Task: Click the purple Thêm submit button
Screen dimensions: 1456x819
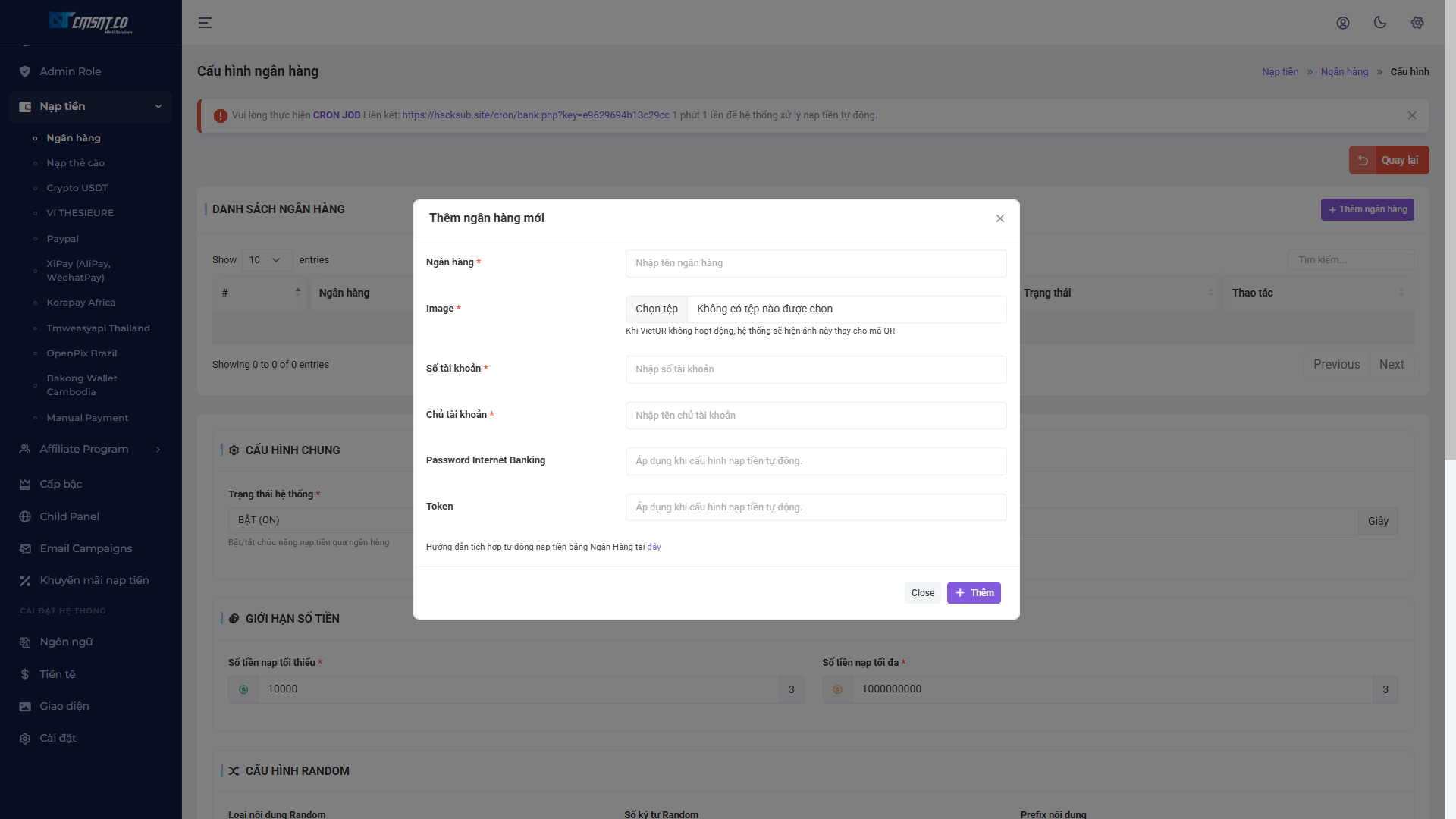Action: (974, 593)
